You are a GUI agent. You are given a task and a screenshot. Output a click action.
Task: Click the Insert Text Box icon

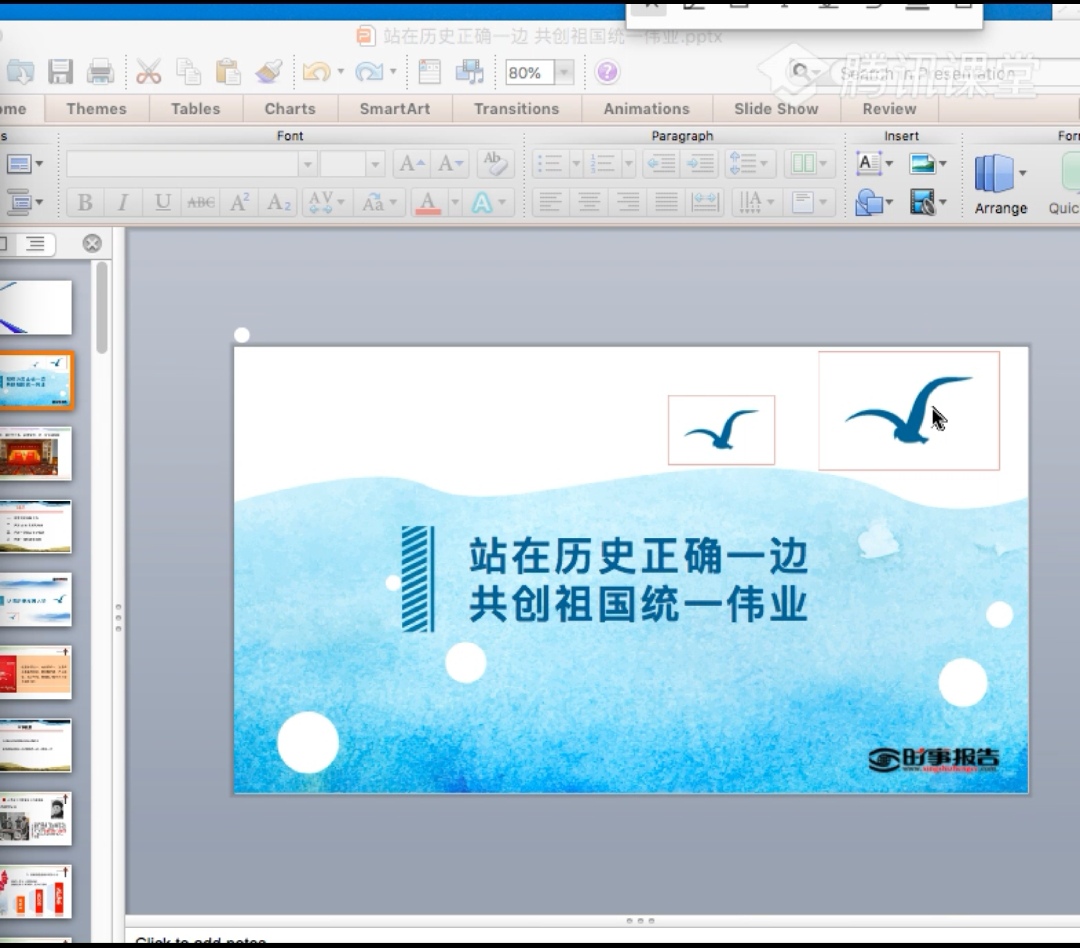(868, 164)
